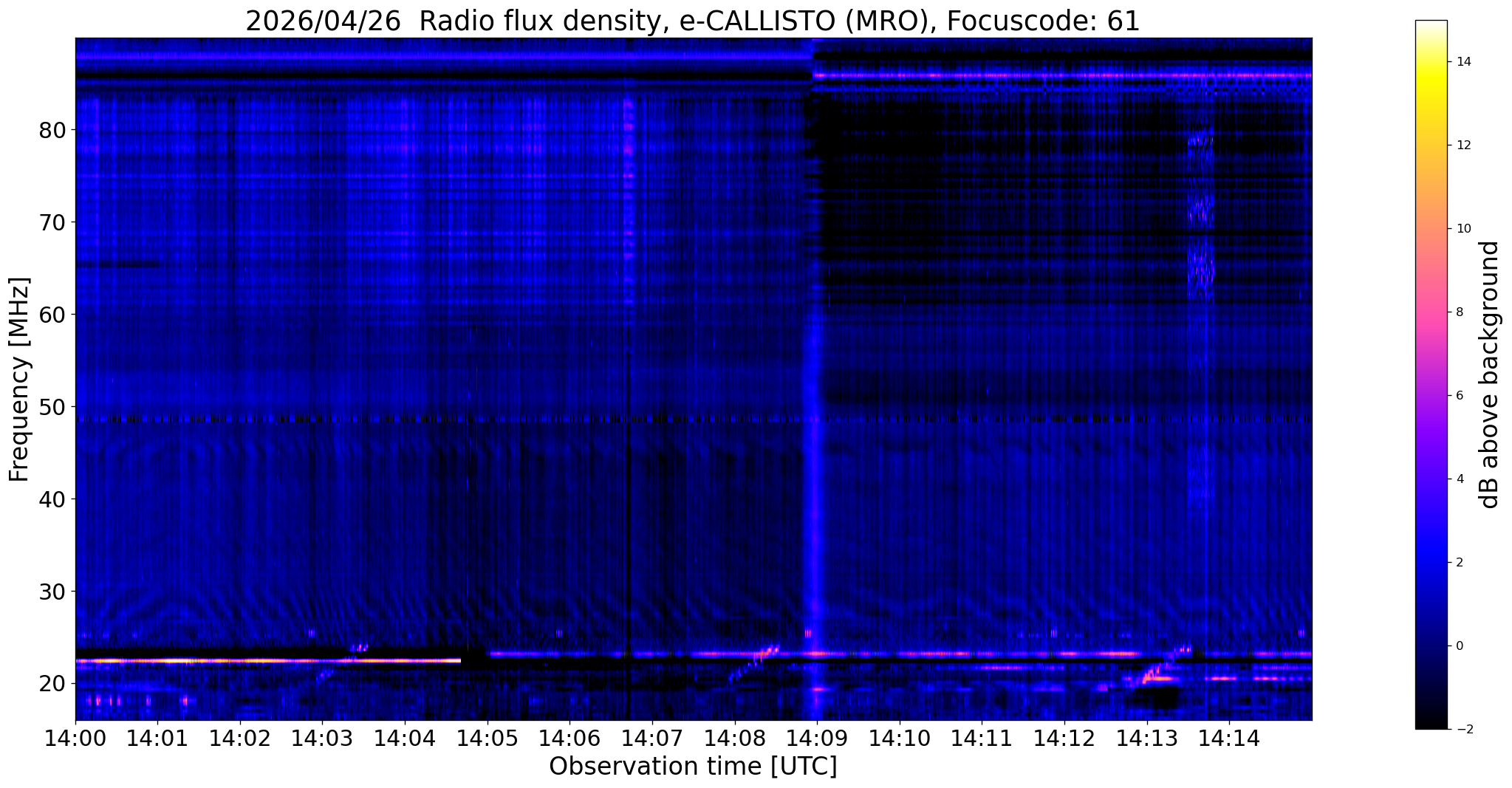Viewport: 1512px width, 788px height.
Task: Click the 0 tick on the colorbar
Action: point(1459,645)
